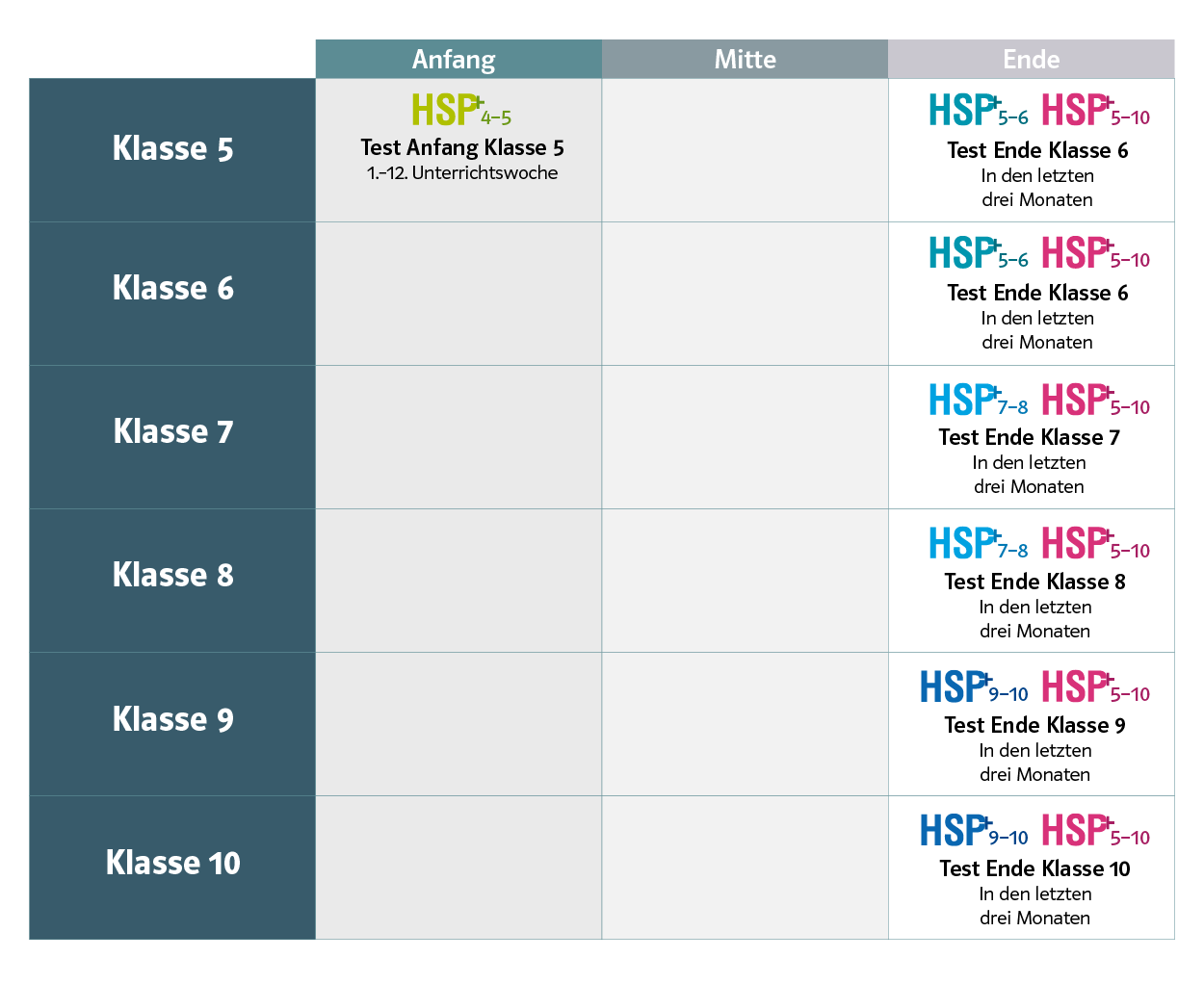The height and width of the screenshot is (984, 1204).
Task: Click the pink HSP+ 5–10 logo in Klasse 10 row
Action: coord(1096,830)
